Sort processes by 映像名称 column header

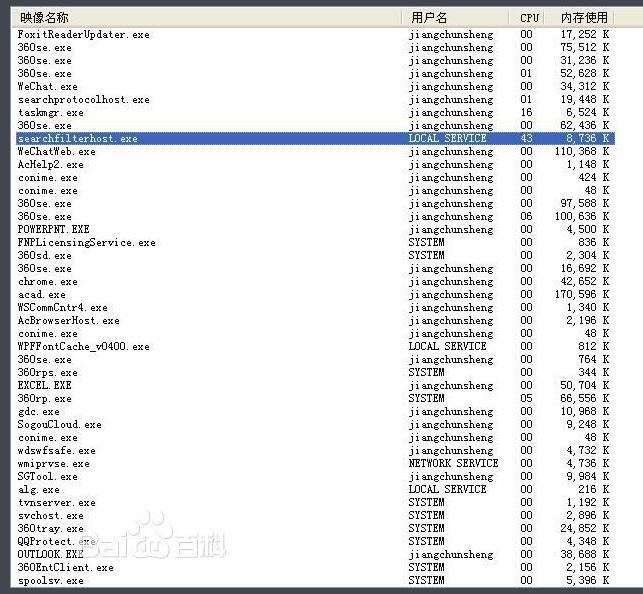[x=207, y=18]
